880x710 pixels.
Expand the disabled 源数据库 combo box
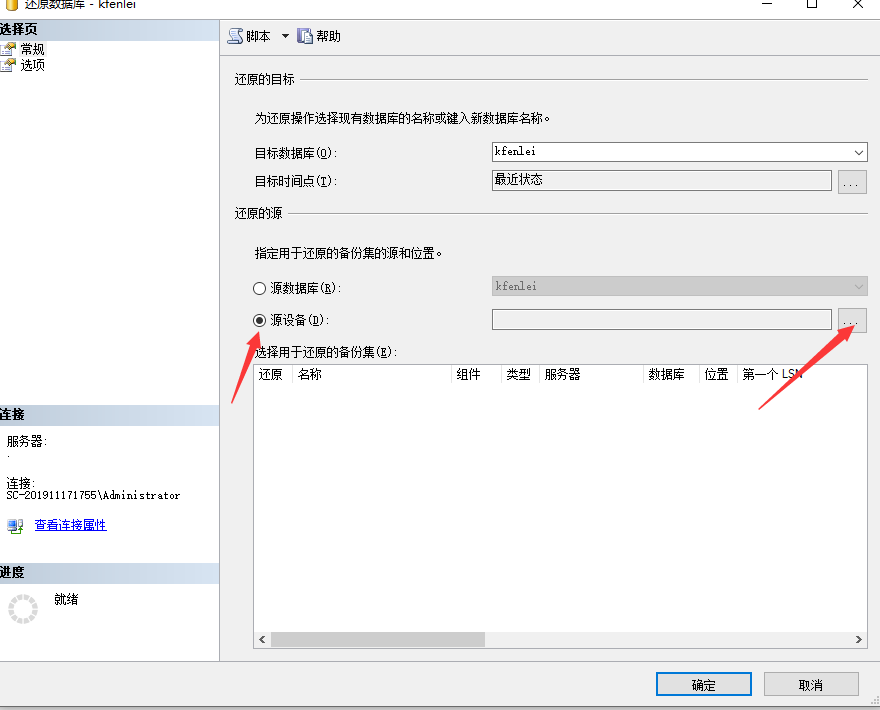pyautogui.click(x=859, y=287)
